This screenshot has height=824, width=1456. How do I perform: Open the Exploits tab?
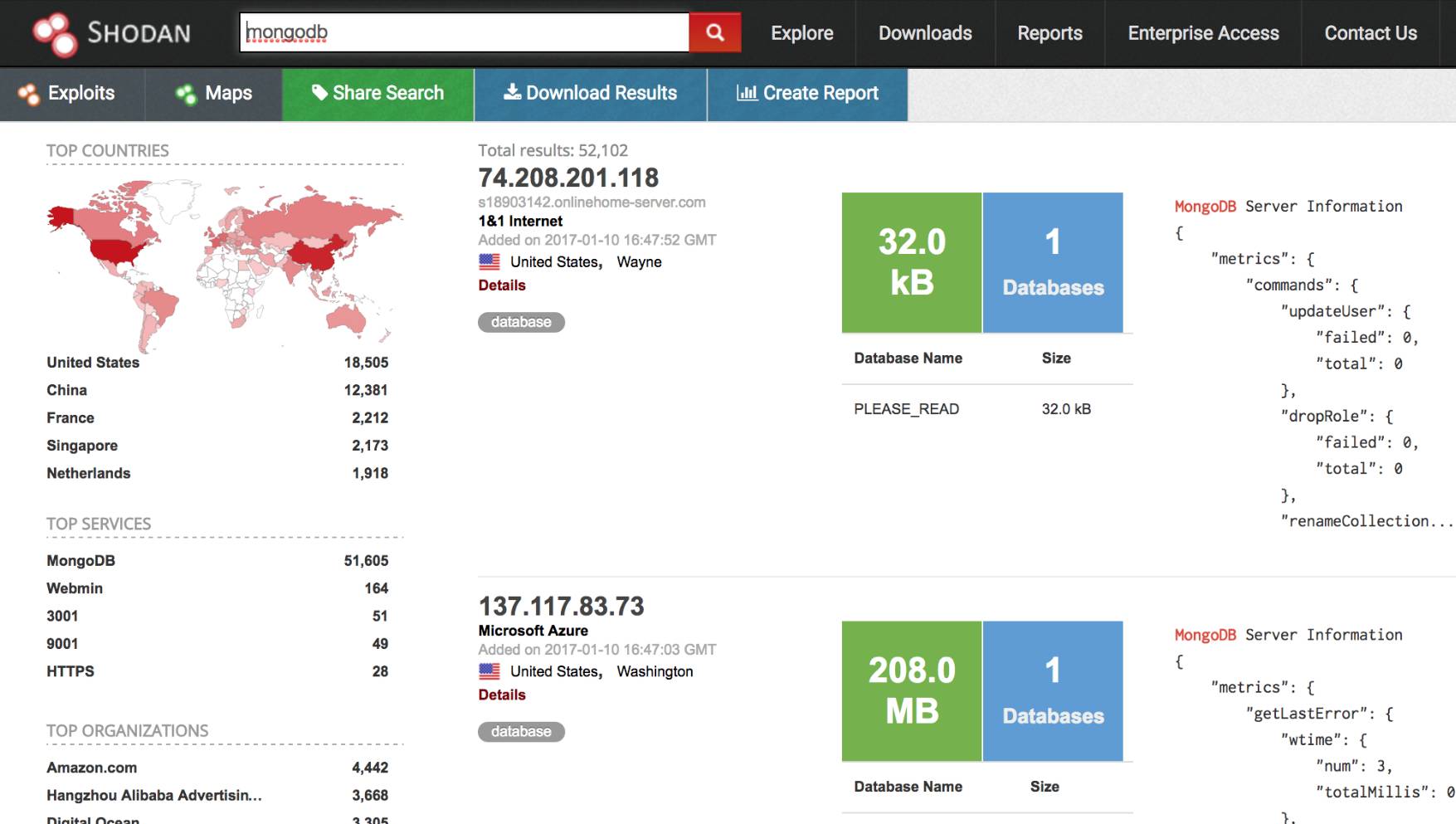point(72,94)
